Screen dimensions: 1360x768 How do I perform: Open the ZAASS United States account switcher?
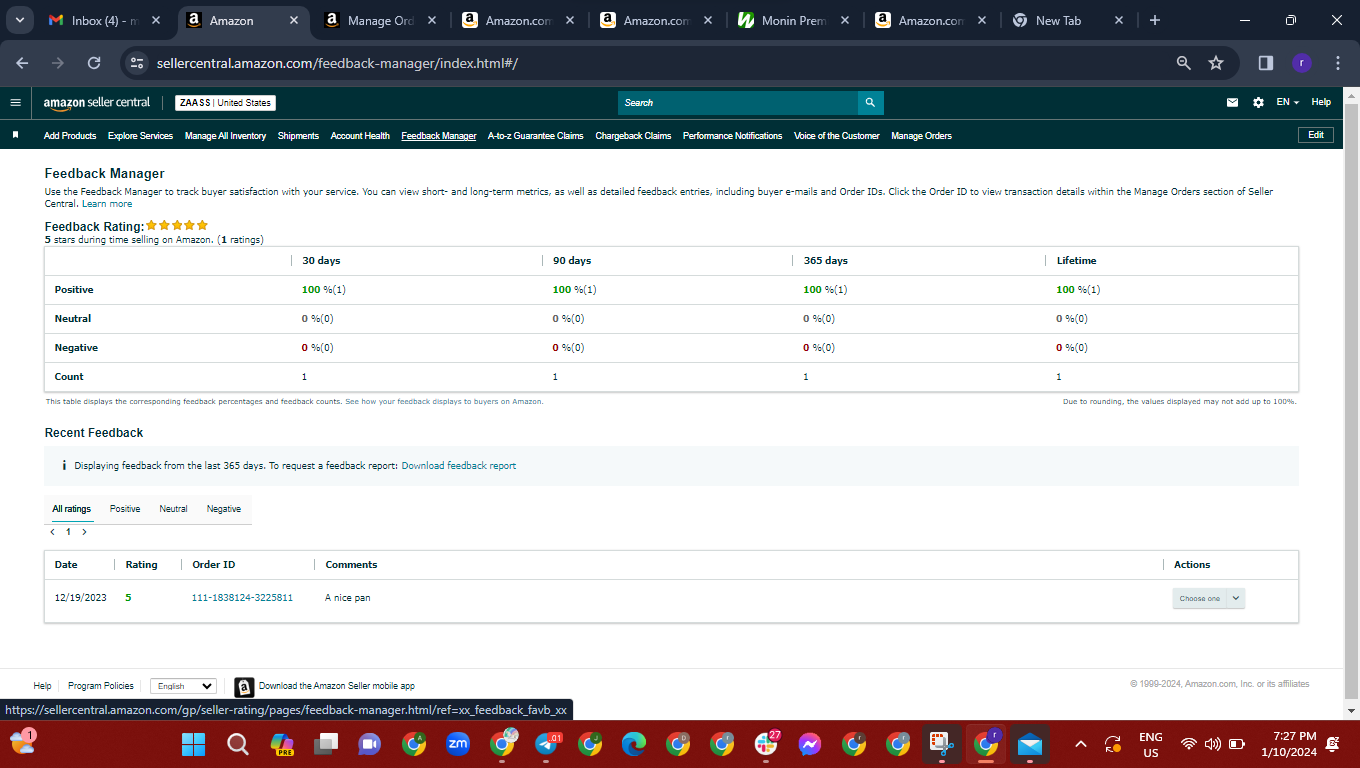(x=225, y=103)
